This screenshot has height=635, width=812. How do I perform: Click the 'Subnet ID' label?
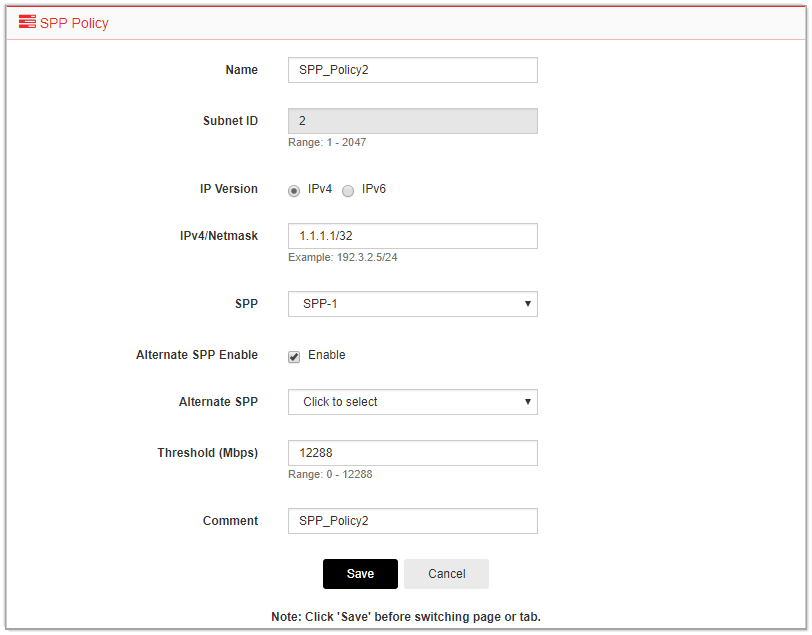tap(230, 121)
